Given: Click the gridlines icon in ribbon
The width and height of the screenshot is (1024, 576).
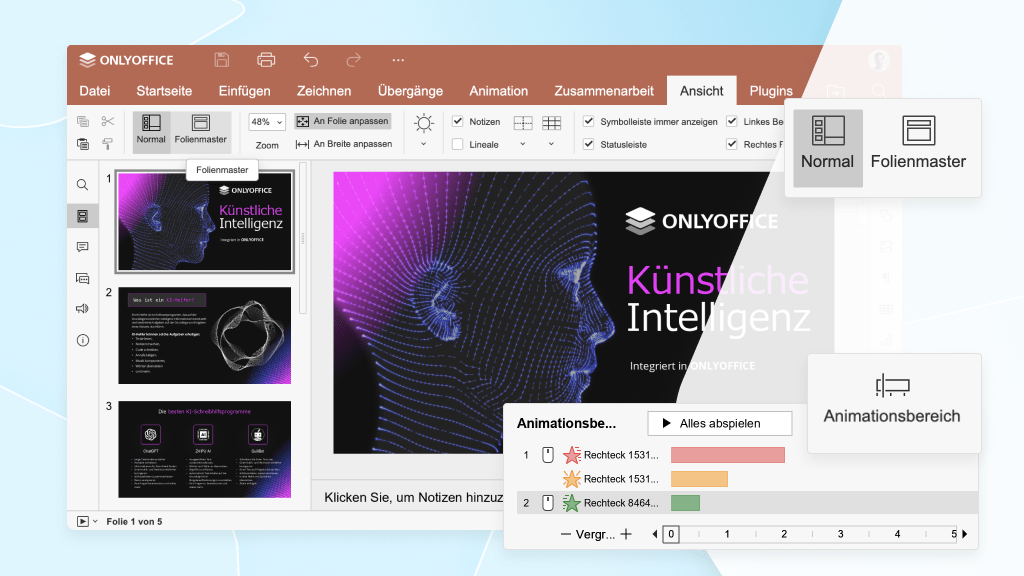Looking at the screenshot, I should pyautogui.click(x=551, y=122).
